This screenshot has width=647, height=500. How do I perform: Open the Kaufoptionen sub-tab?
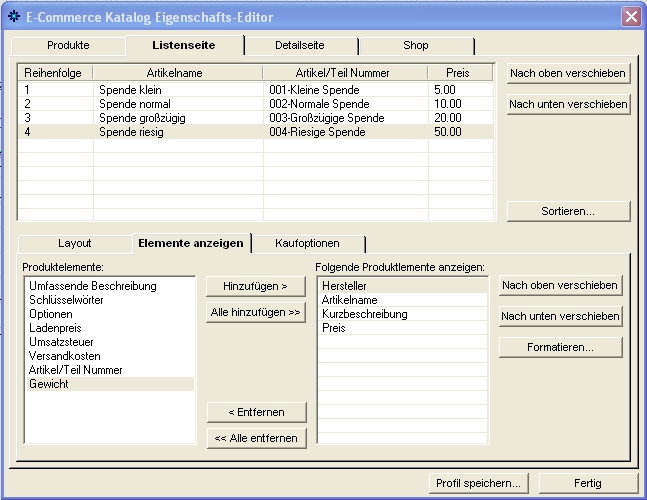click(x=306, y=243)
